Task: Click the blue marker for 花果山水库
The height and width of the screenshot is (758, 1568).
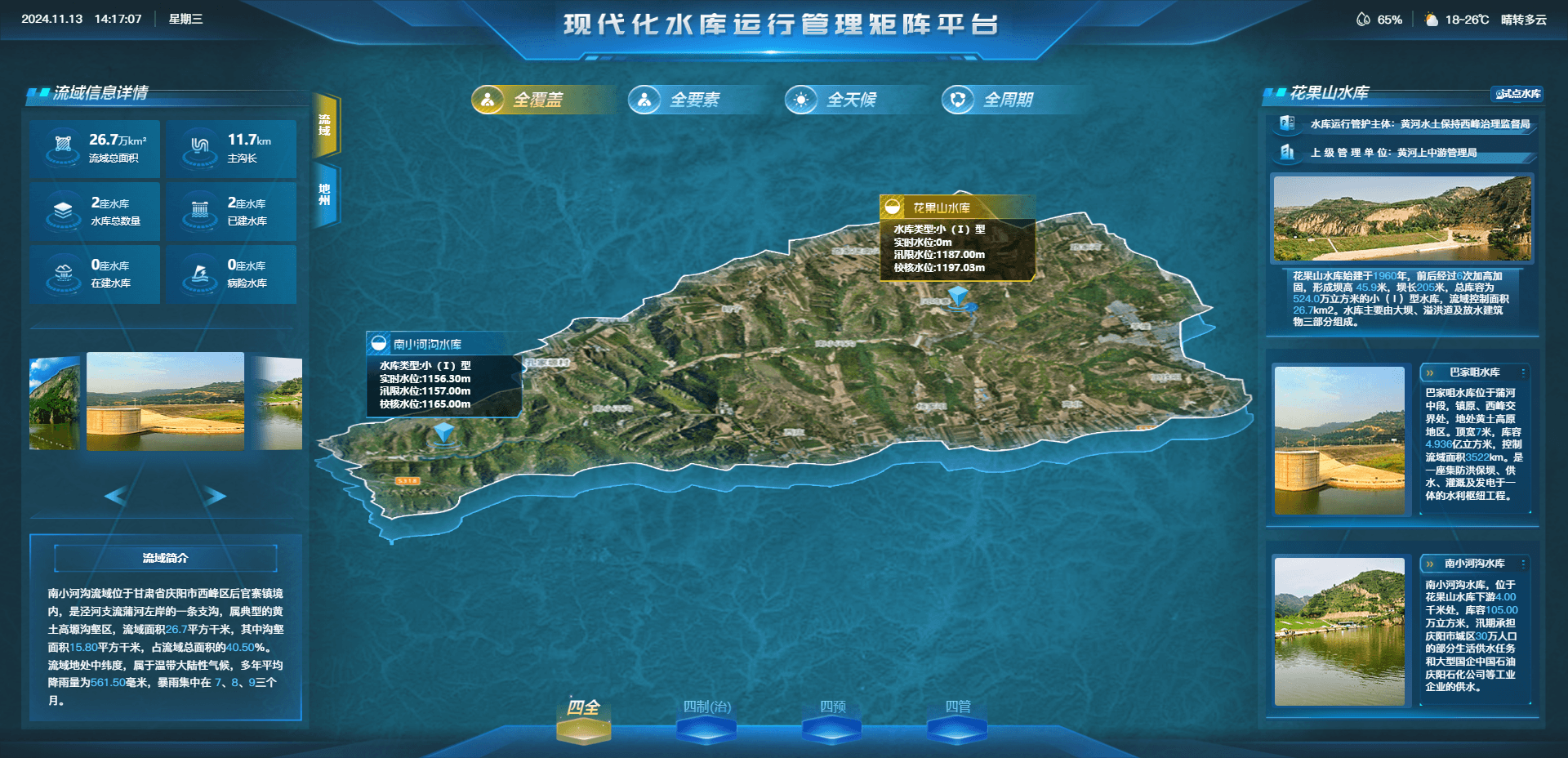Action: (959, 296)
